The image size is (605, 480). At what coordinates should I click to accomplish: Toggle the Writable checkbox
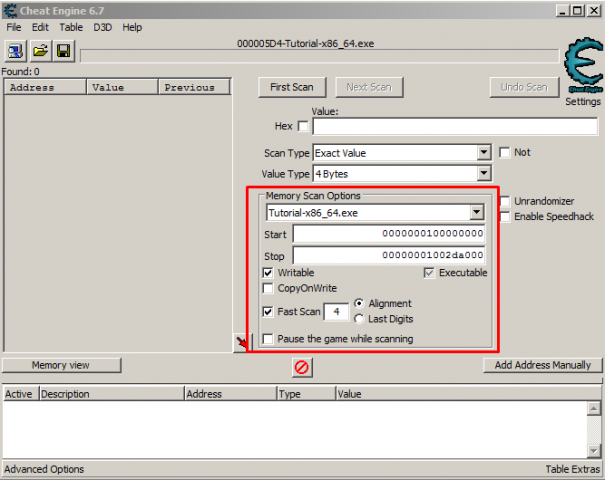pos(268,273)
